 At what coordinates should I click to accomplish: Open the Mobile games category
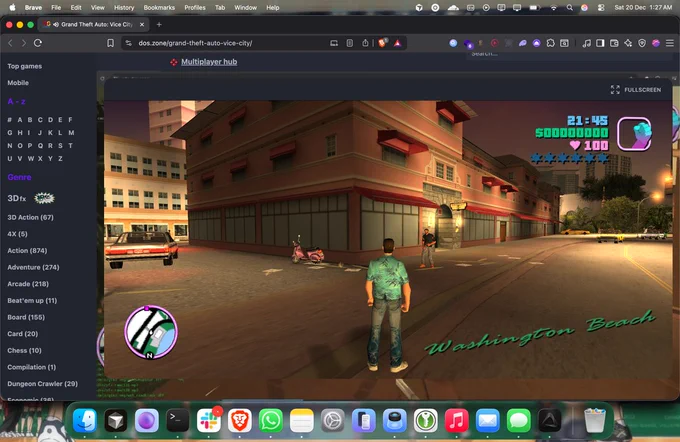click(x=18, y=83)
